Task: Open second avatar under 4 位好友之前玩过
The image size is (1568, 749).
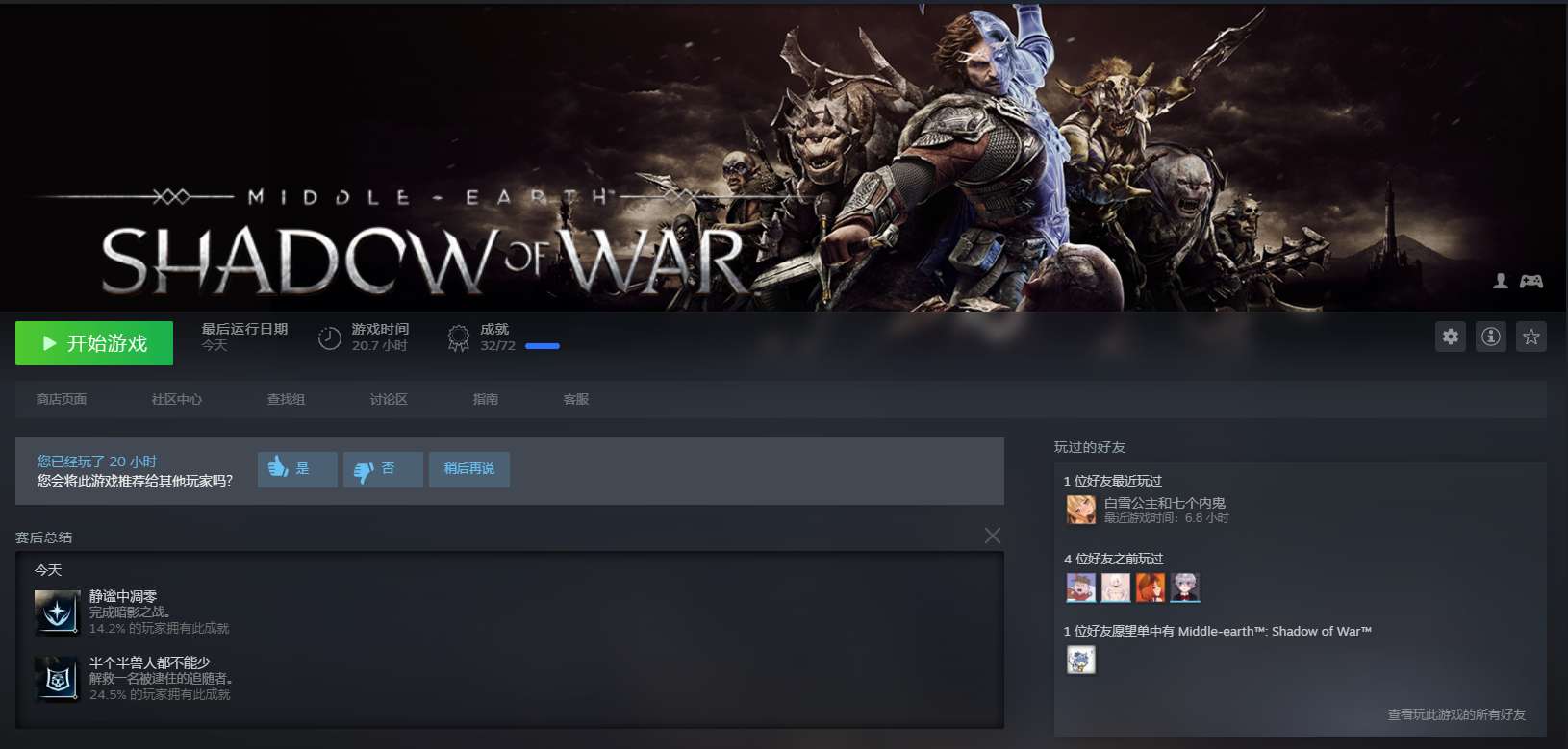Action: pyautogui.click(x=1116, y=587)
